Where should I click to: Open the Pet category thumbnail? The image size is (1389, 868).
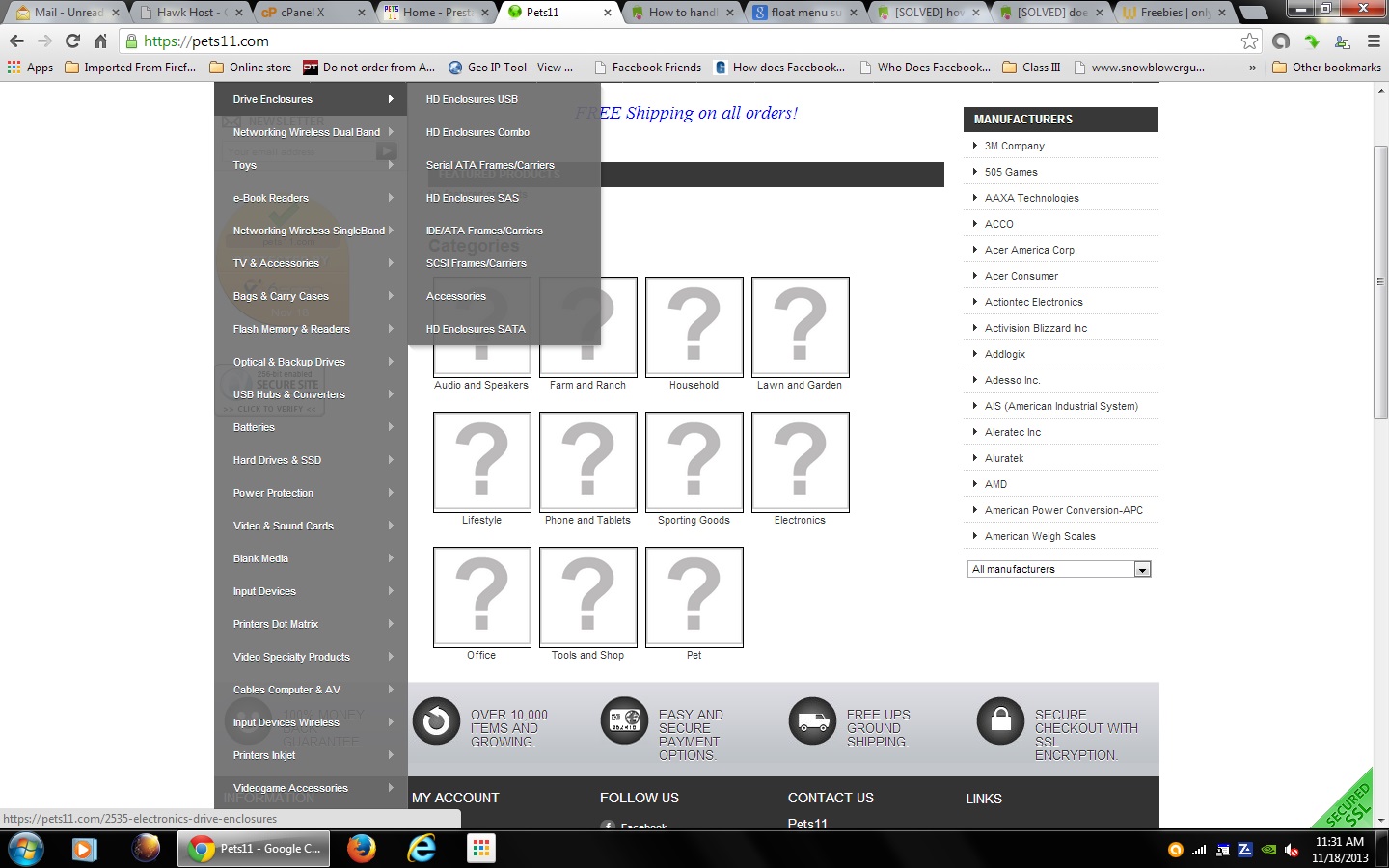coord(694,597)
